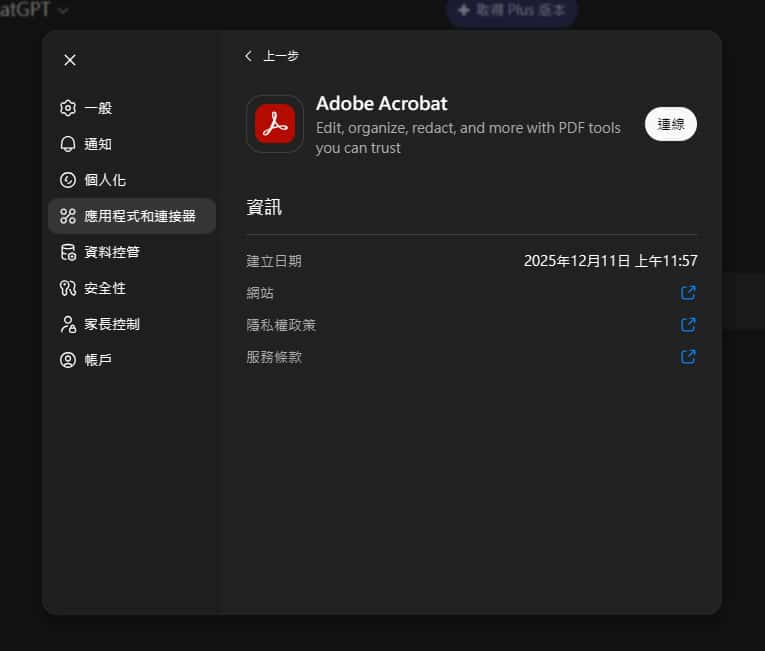
Task: Open the 帳戶 account tab
Action: [x=132, y=360]
